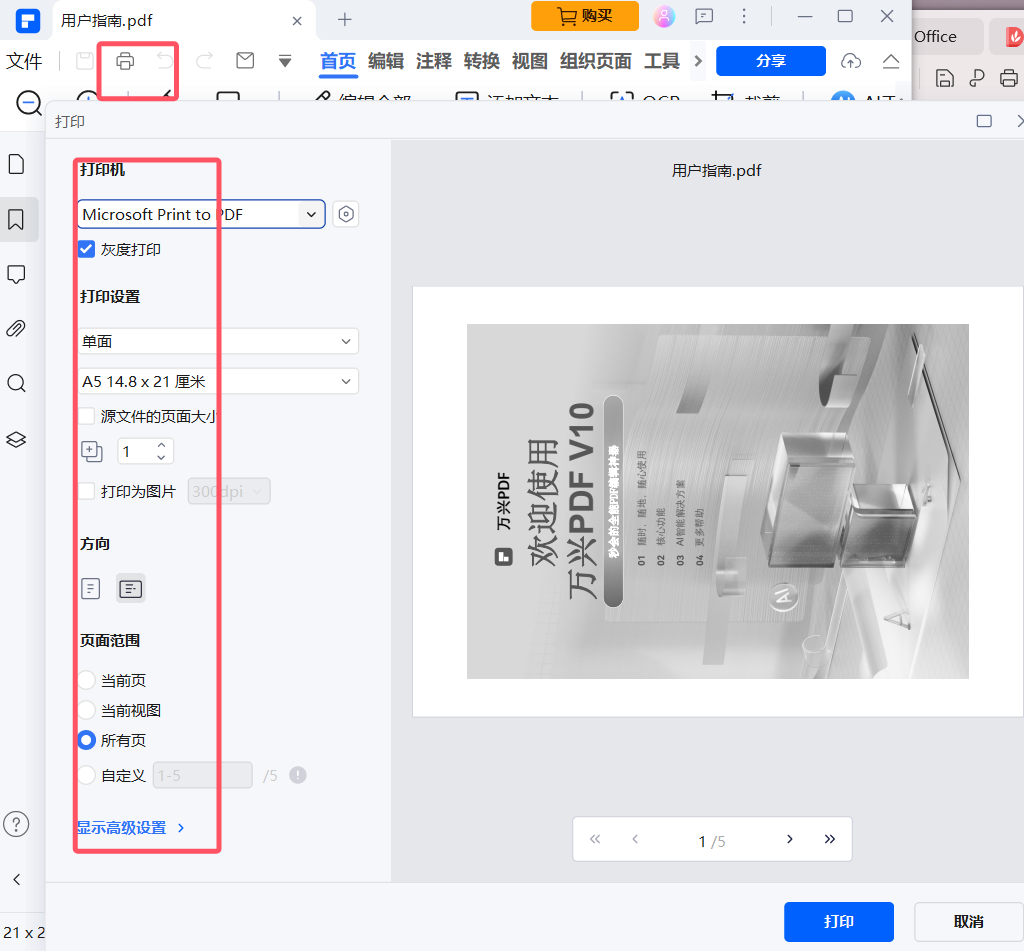Select portrait orientation under 方向
The height and width of the screenshot is (951, 1024).
pyautogui.click(x=90, y=589)
